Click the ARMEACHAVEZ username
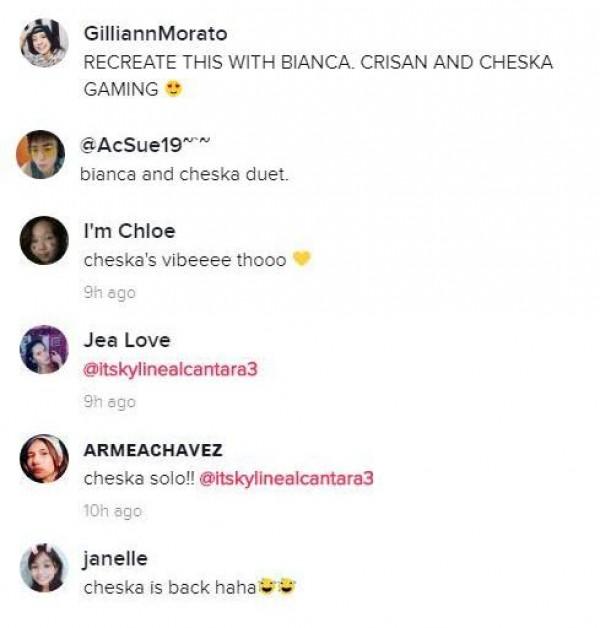The height and width of the screenshot is (628, 600). tap(153, 450)
